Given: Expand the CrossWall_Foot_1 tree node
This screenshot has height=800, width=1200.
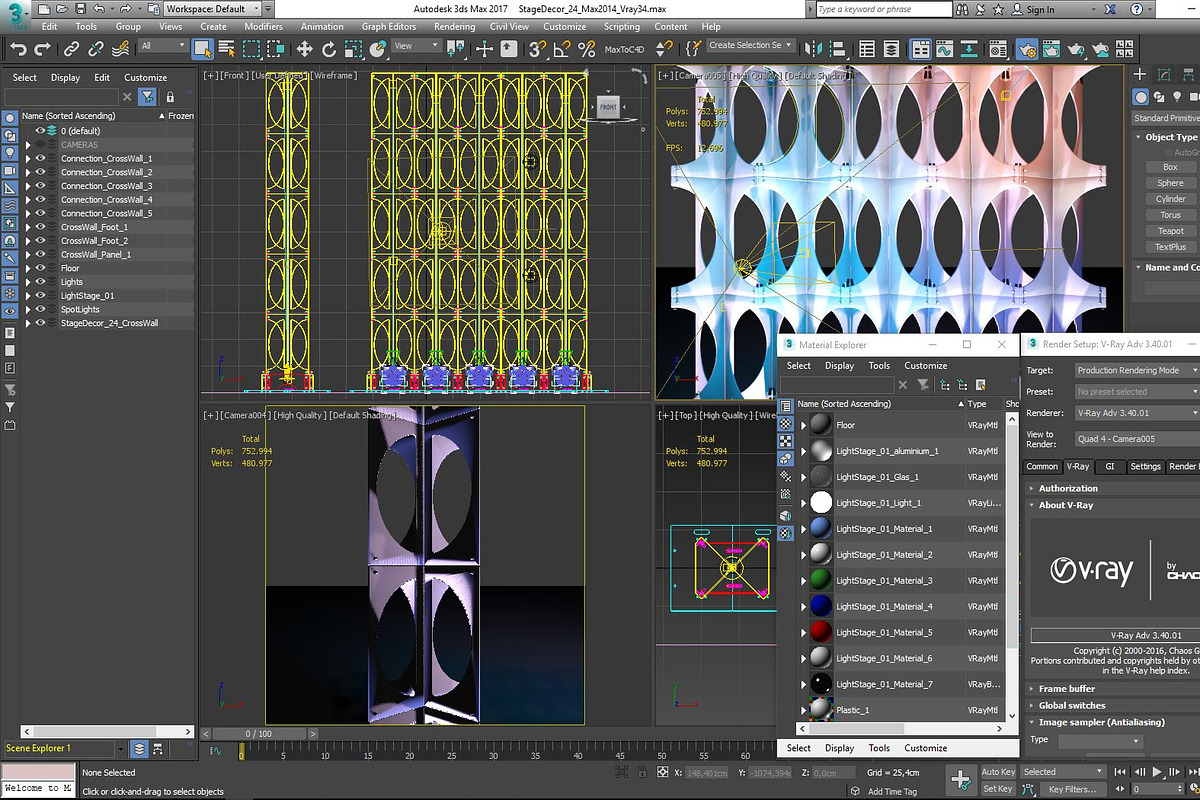Looking at the screenshot, I should coord(28,227).
